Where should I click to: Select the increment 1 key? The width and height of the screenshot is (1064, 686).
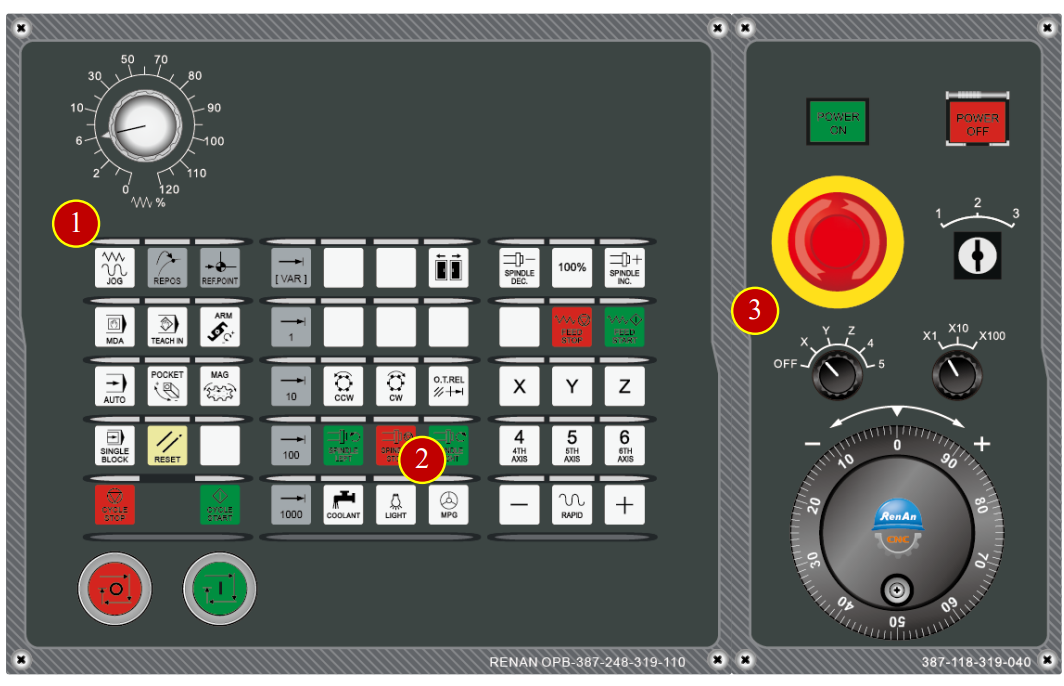[291, 327]
